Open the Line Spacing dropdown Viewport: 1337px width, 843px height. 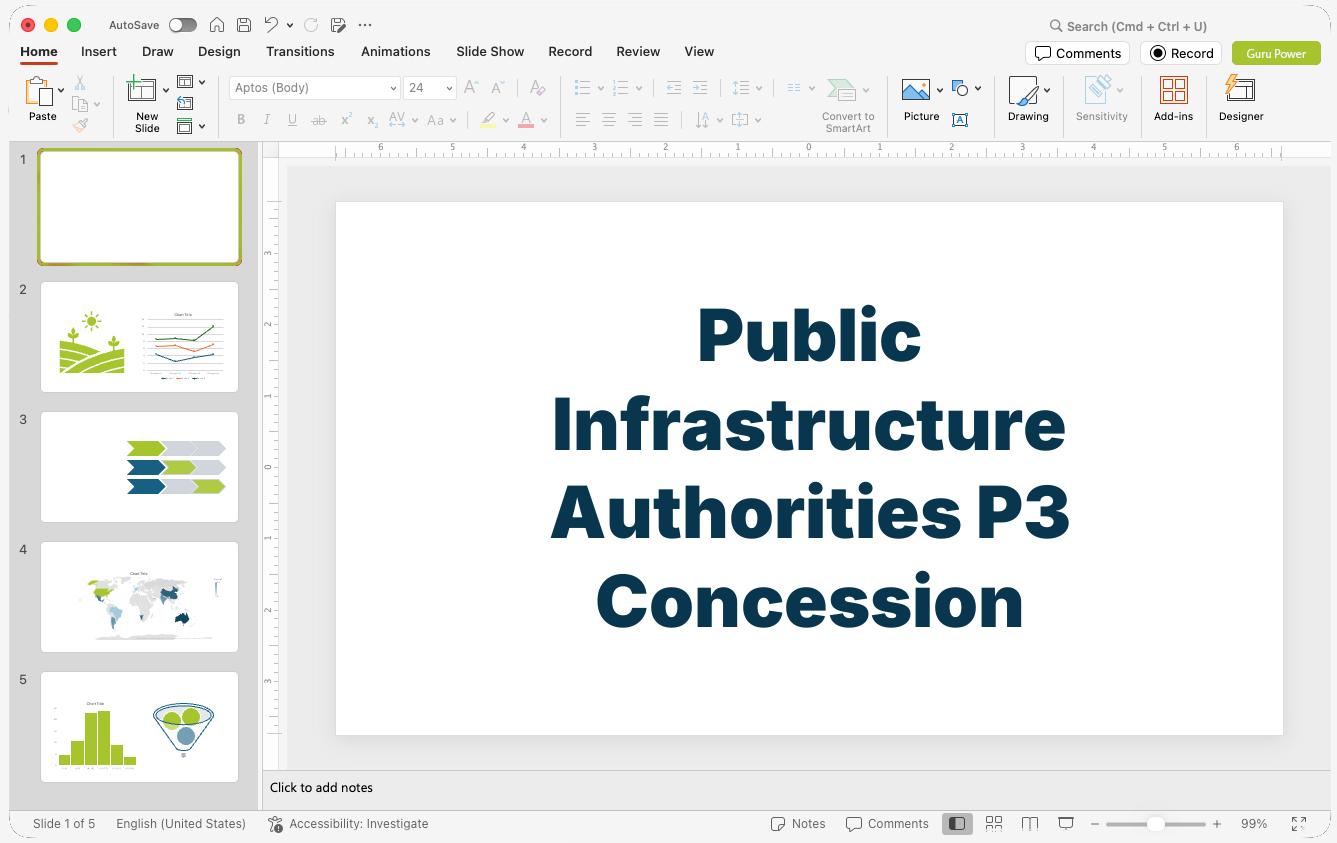[746, 88]
